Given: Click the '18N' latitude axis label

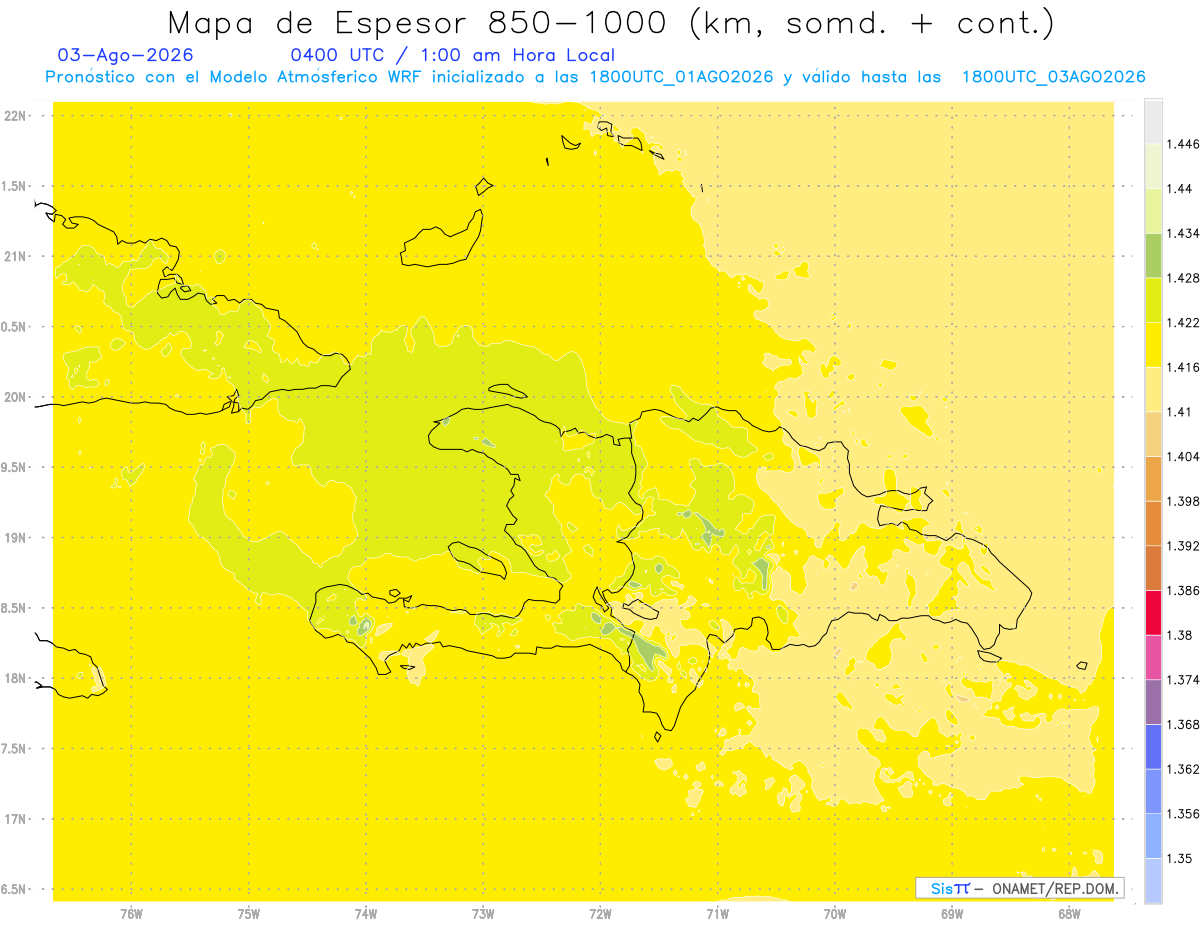Looking at the screenshot, I should (15, 679).
